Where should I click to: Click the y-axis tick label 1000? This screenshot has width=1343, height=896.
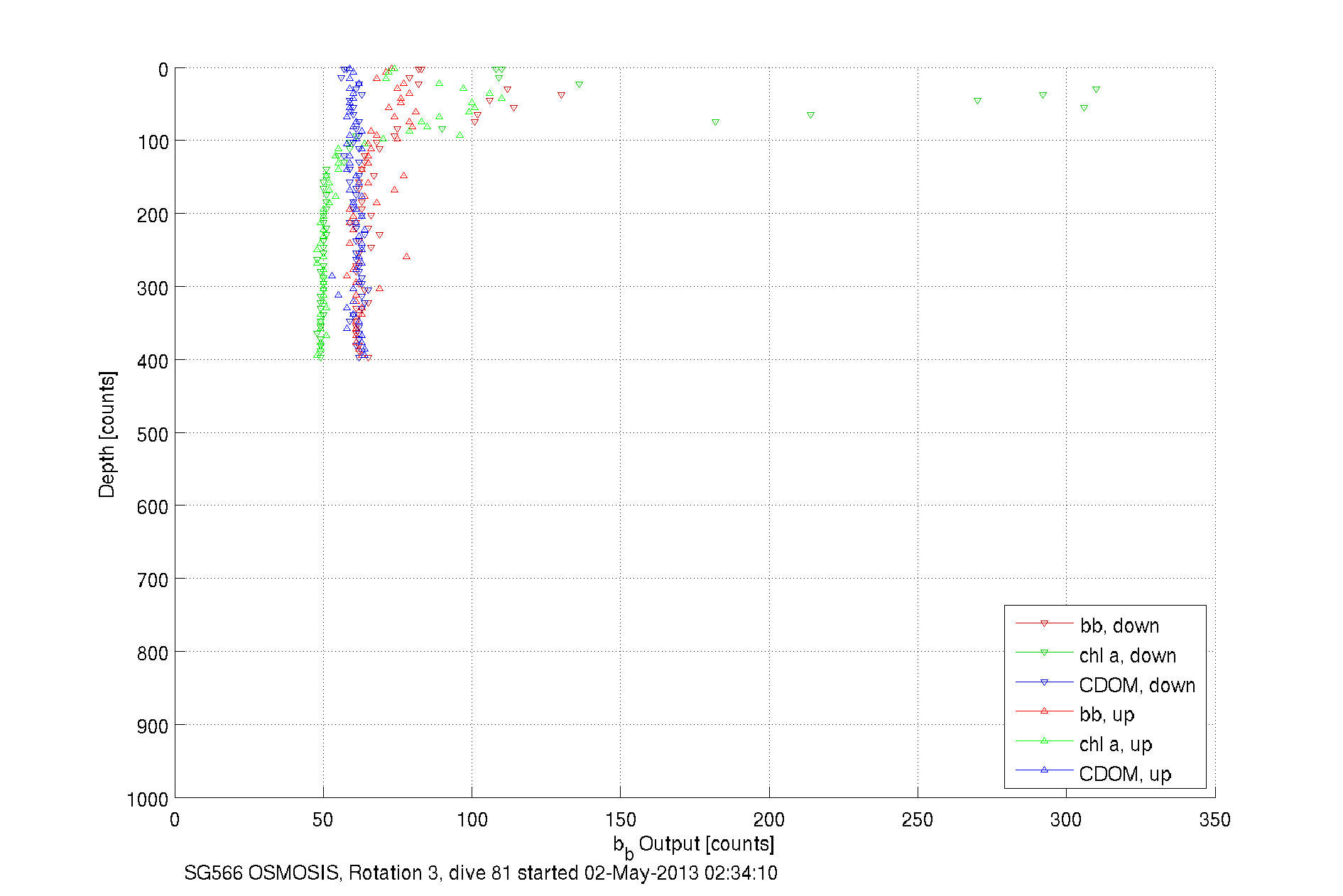148,799
